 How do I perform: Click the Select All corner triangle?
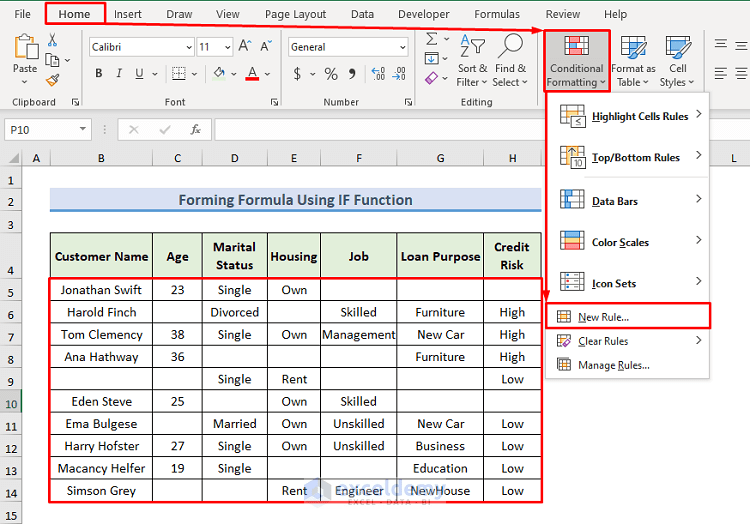coord(13,158)
